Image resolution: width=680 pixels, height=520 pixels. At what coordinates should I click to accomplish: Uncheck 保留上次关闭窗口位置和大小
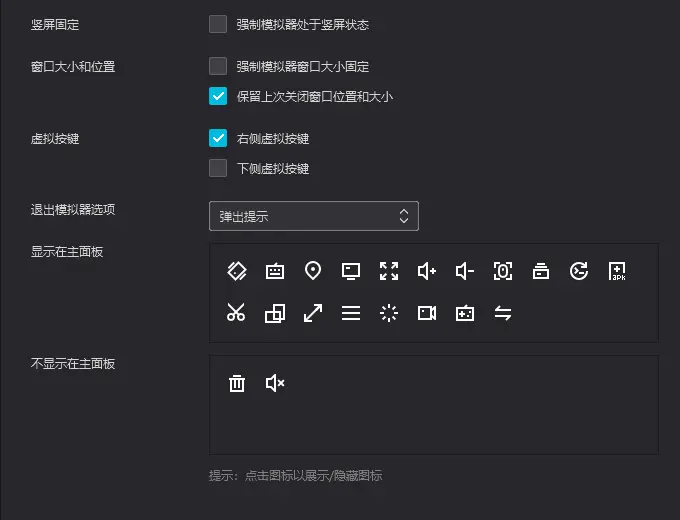[218, 96]
